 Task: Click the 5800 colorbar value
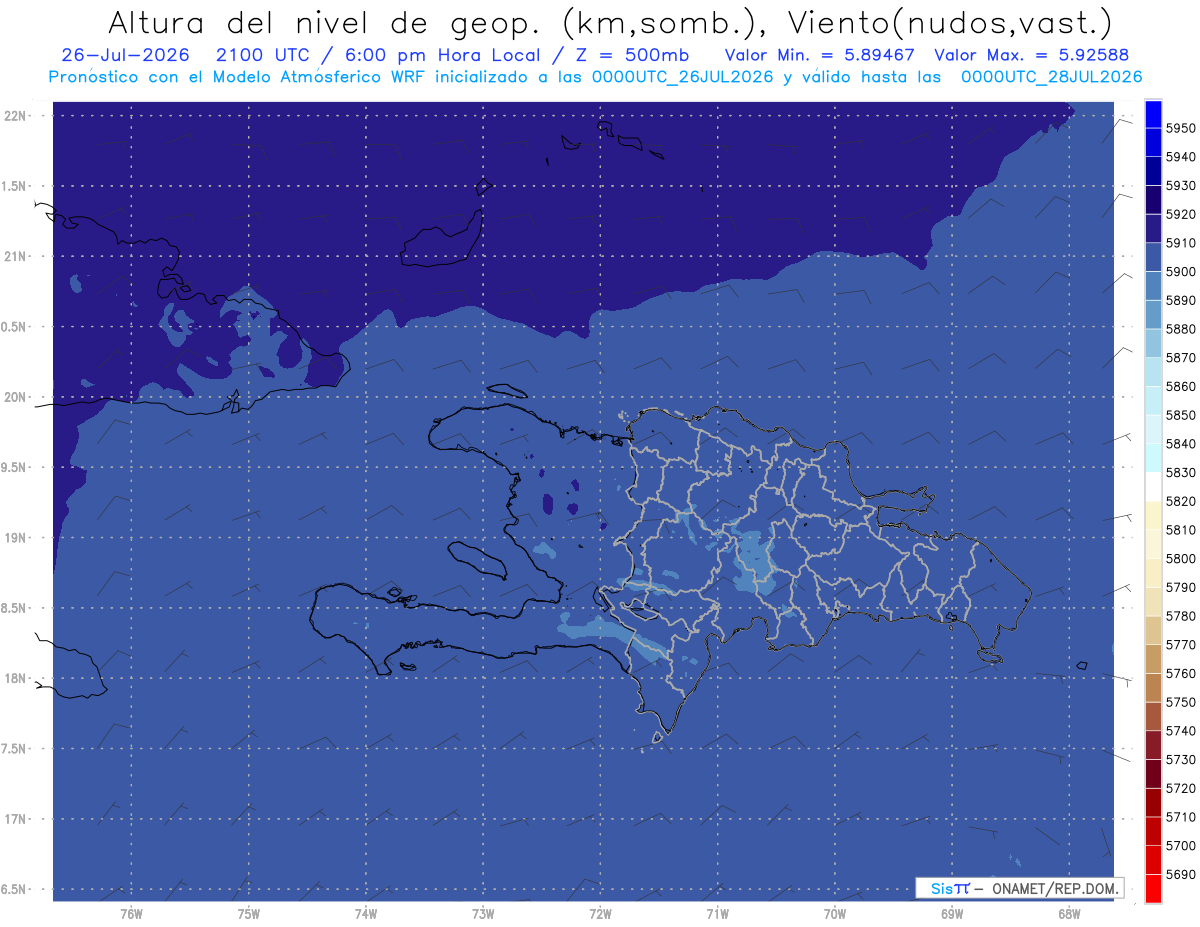pyautogui.click(x=1181, y=558)
